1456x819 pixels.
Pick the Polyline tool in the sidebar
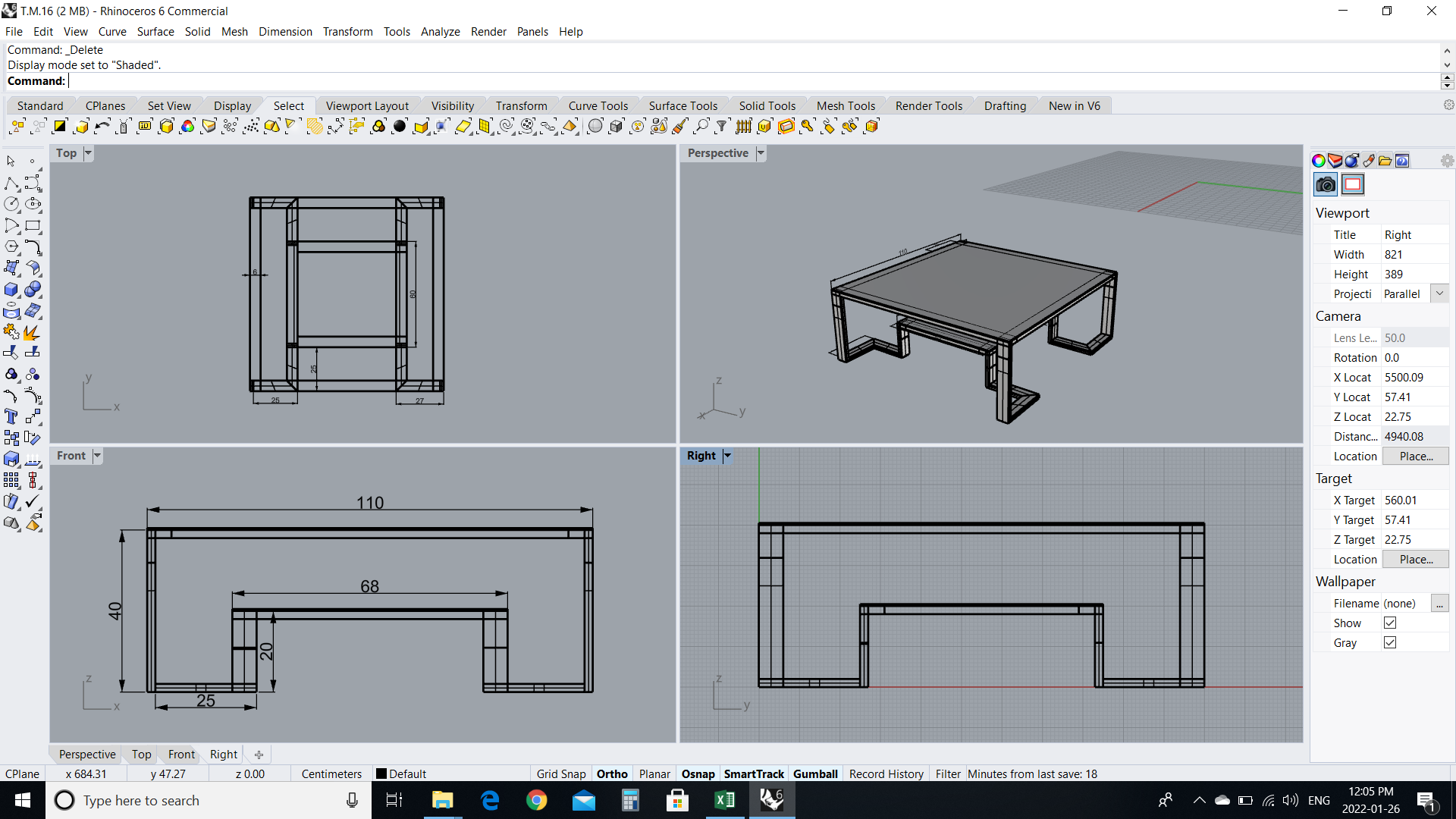click(11, 182)
